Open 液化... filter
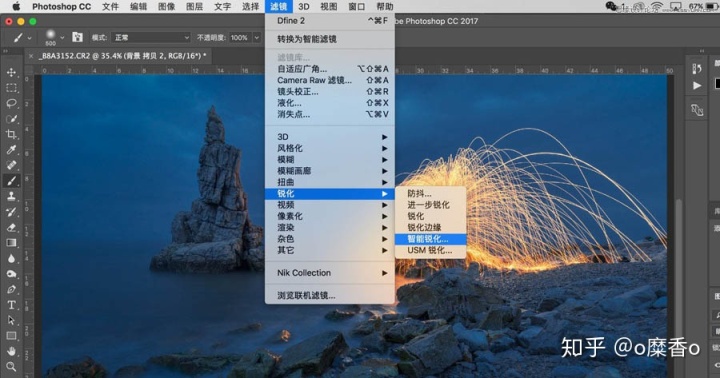720x378 pixels. [330, 103]
